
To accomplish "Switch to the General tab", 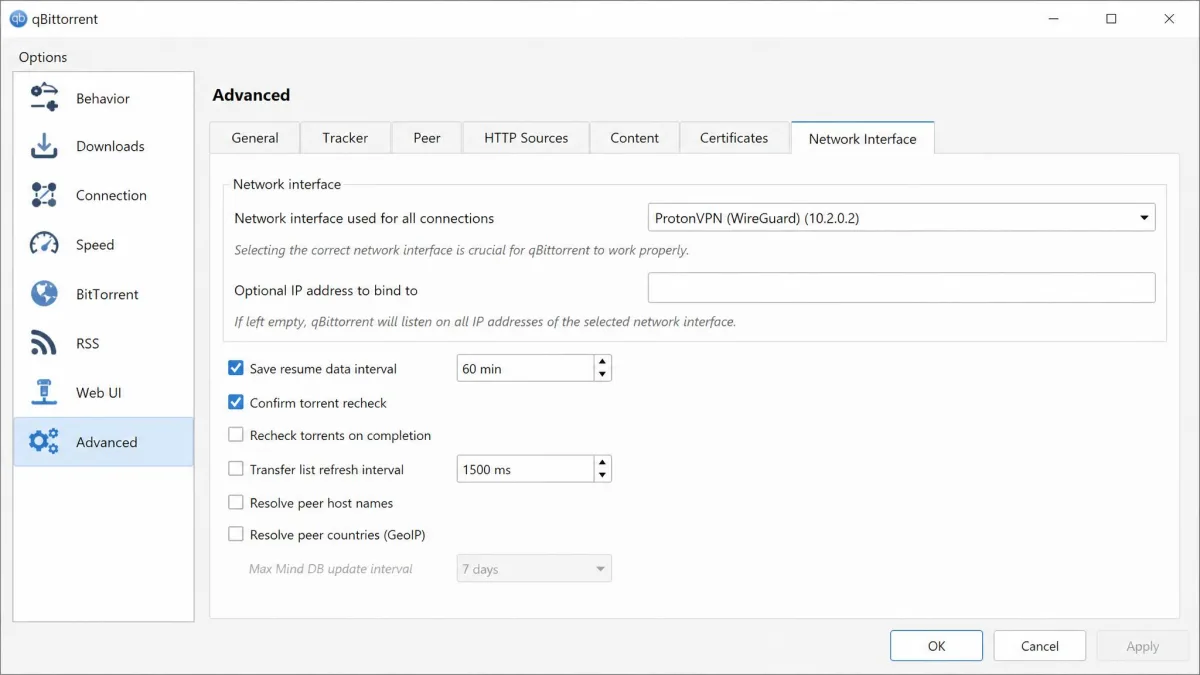I will pyautogui.click(x=255, y=138).
